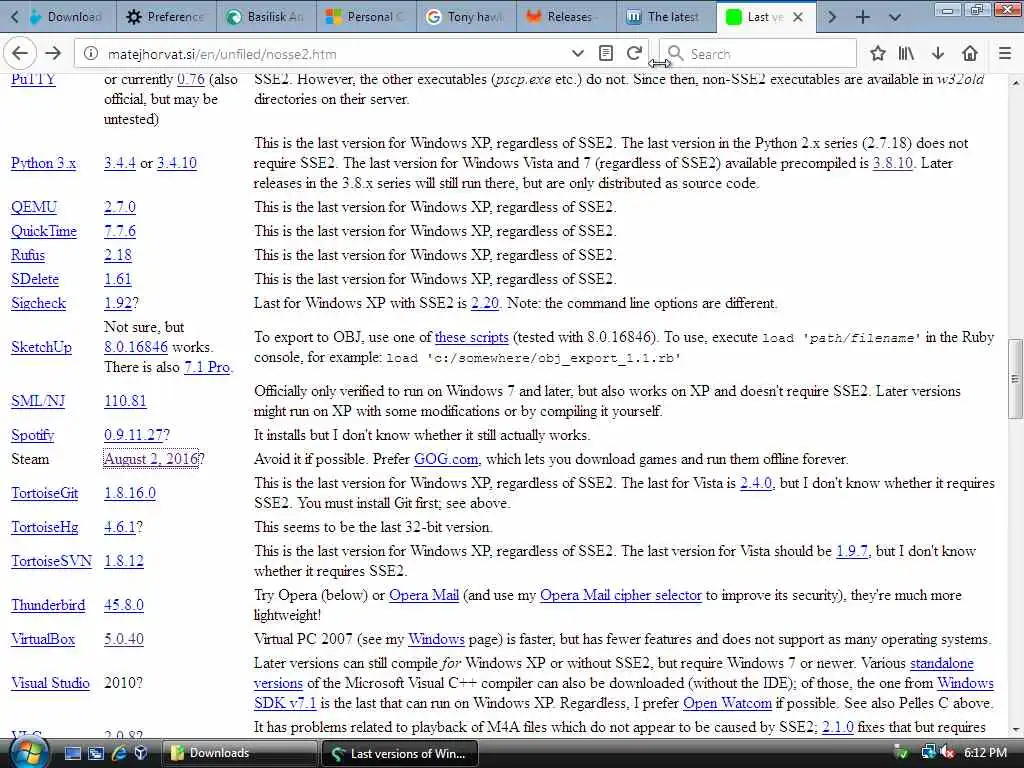Screen dimensions: 1024x768
Task: Open the Spotify link
Action: point(33,435)
